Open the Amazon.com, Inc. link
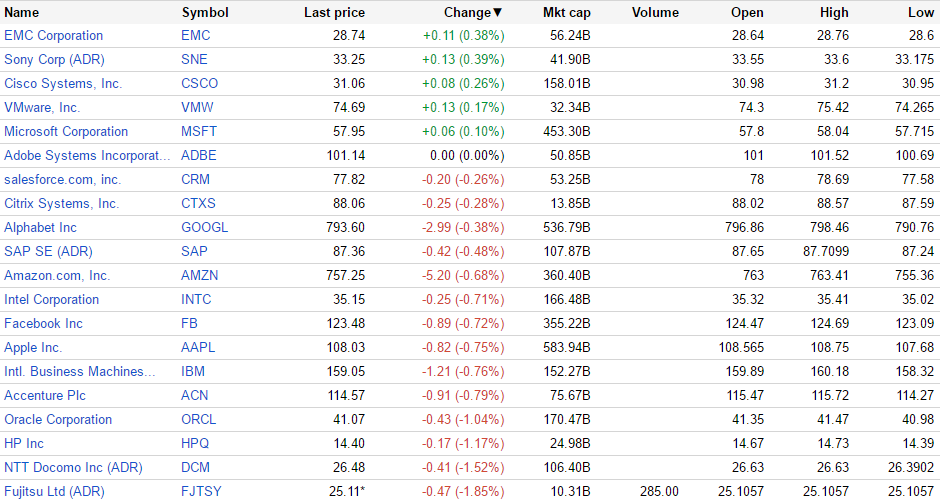This screenshot has height=503, width=940. [57, 275]
